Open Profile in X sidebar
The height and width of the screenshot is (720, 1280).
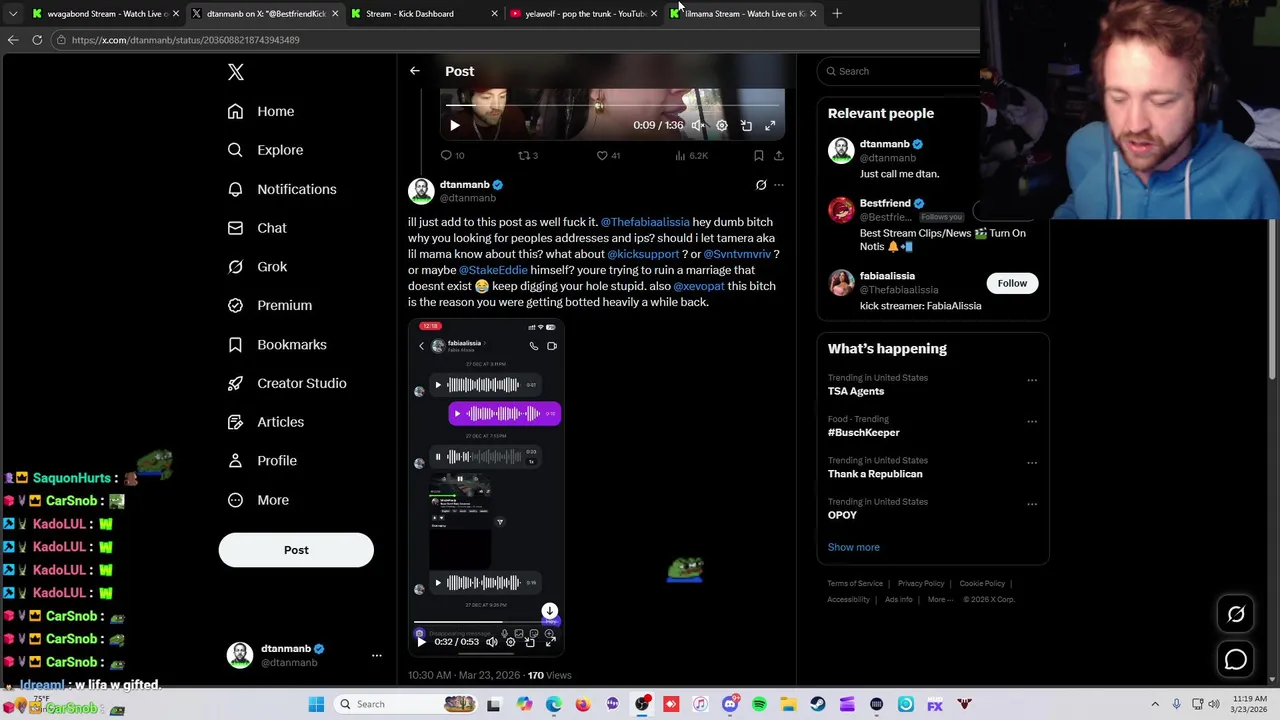(x=262, y=461)
